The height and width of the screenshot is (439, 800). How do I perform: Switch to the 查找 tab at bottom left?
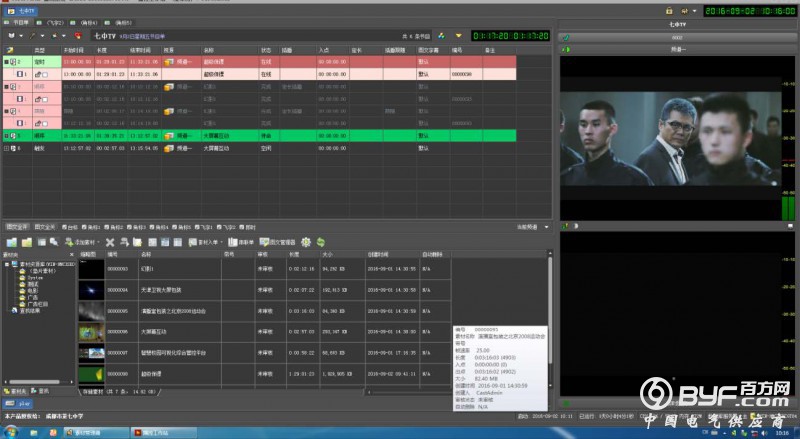[40, 390]
